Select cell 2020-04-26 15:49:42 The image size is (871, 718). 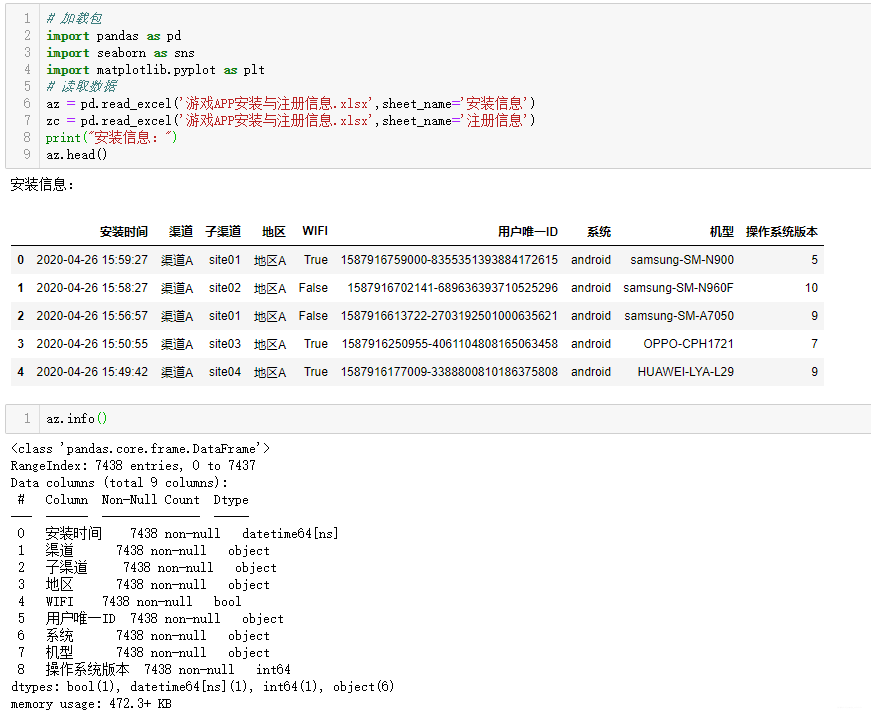click(x=92, y=372)
